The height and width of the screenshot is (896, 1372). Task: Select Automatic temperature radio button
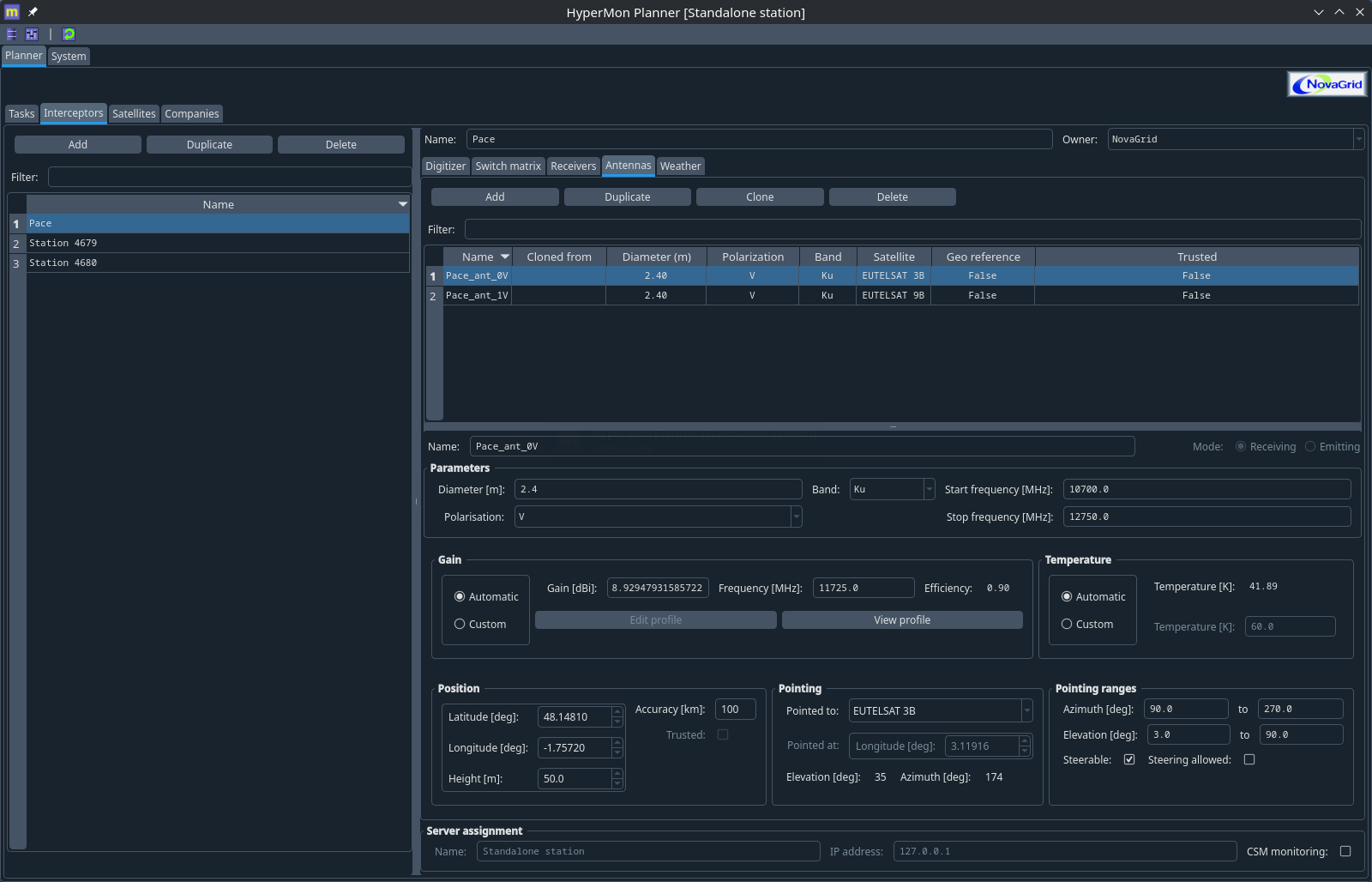click(1067, 597)
